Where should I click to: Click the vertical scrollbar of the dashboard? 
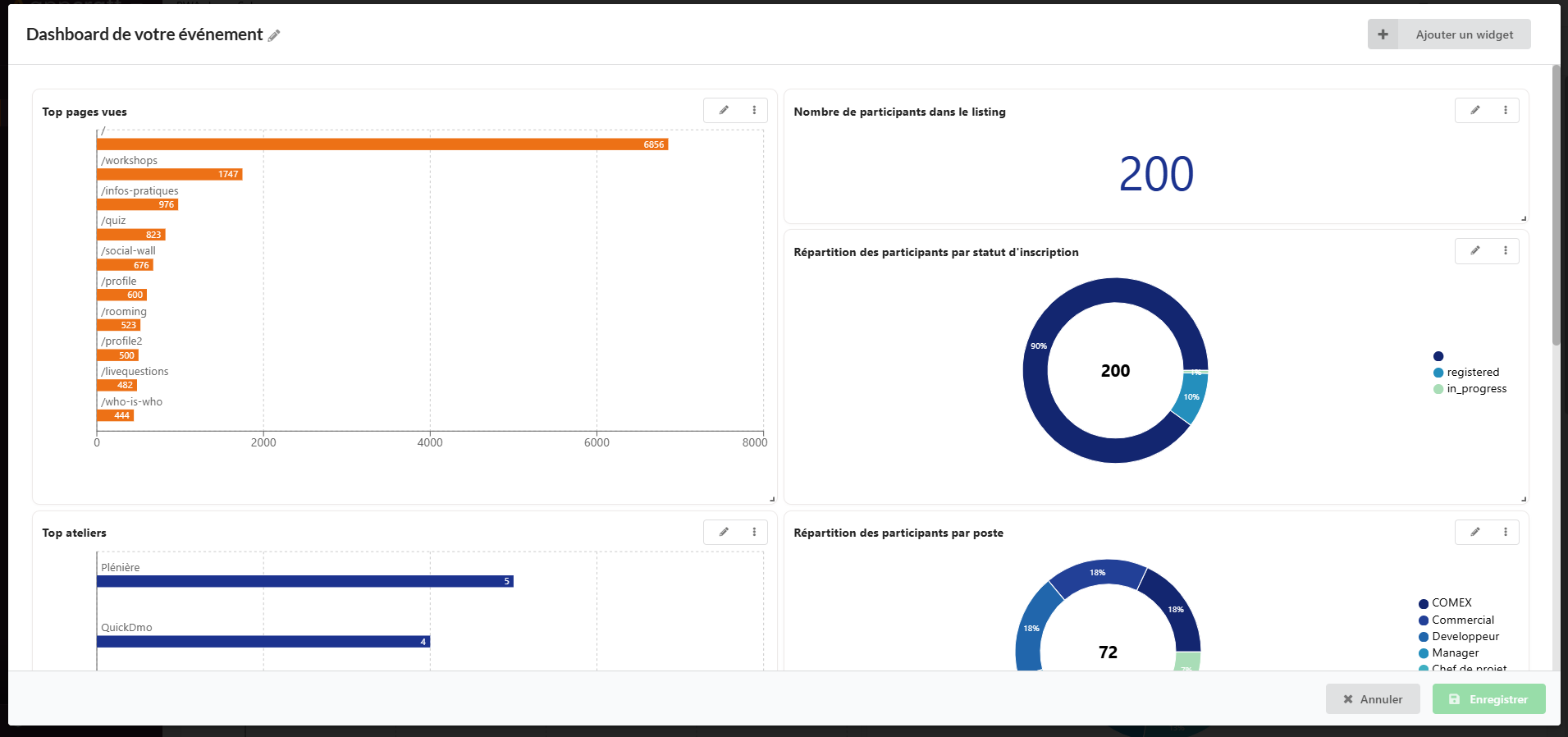1556,205
